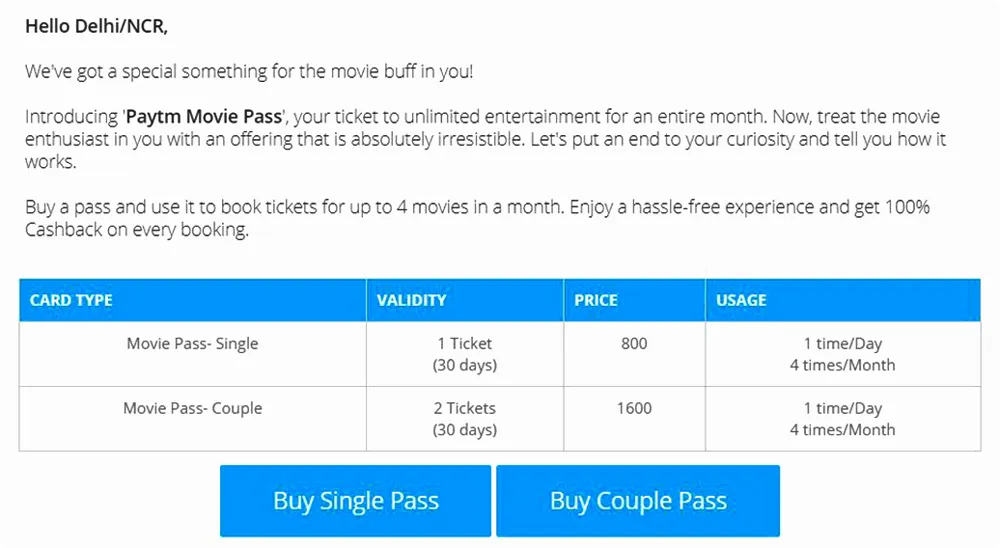Click the '4 movies in a month' text
This screenshot has width=1000, height=548.
pyautogui.click(x=480, y=207)
